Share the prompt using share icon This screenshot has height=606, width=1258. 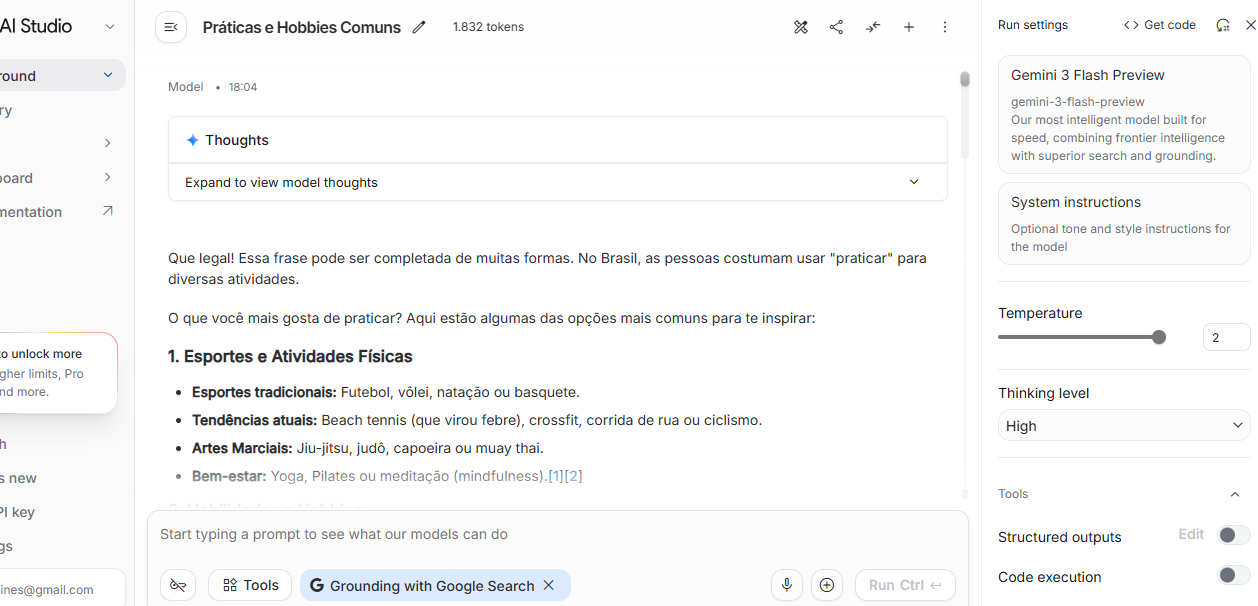coord(837,27)
